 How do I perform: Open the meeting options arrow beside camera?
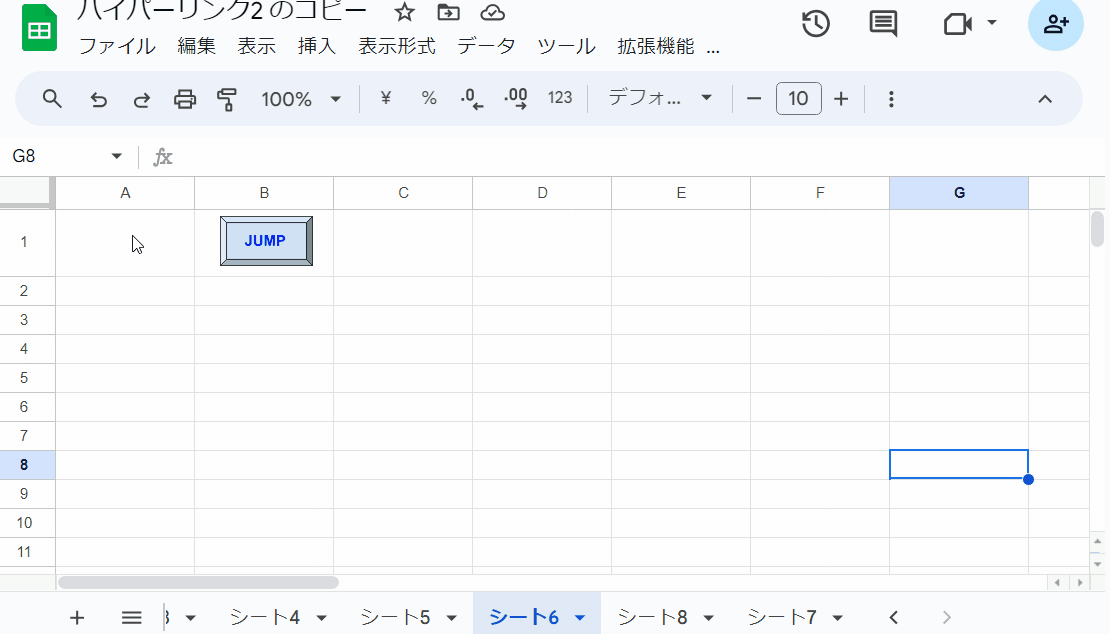pos(992,23)
